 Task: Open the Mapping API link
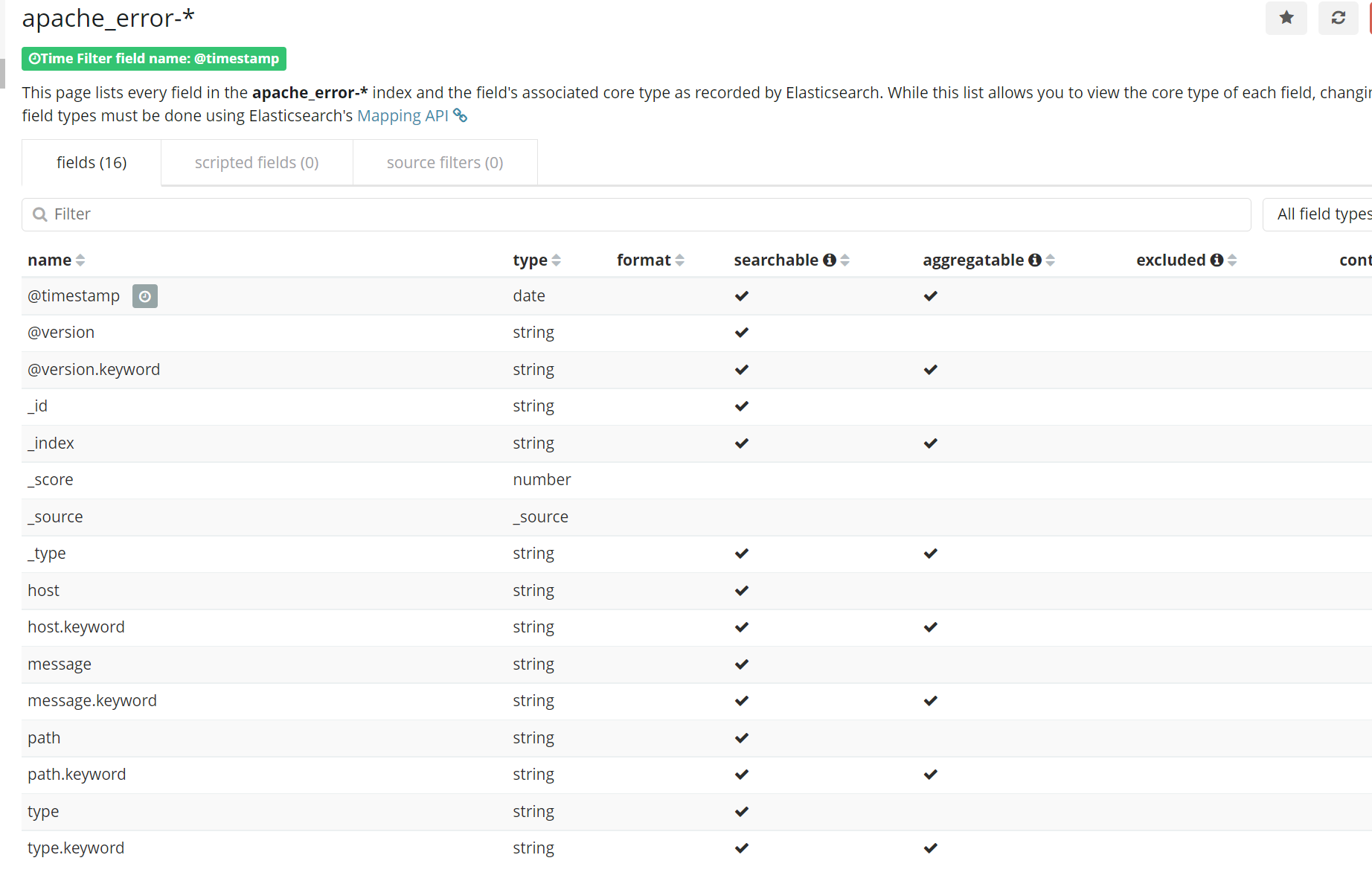(403, 115)
